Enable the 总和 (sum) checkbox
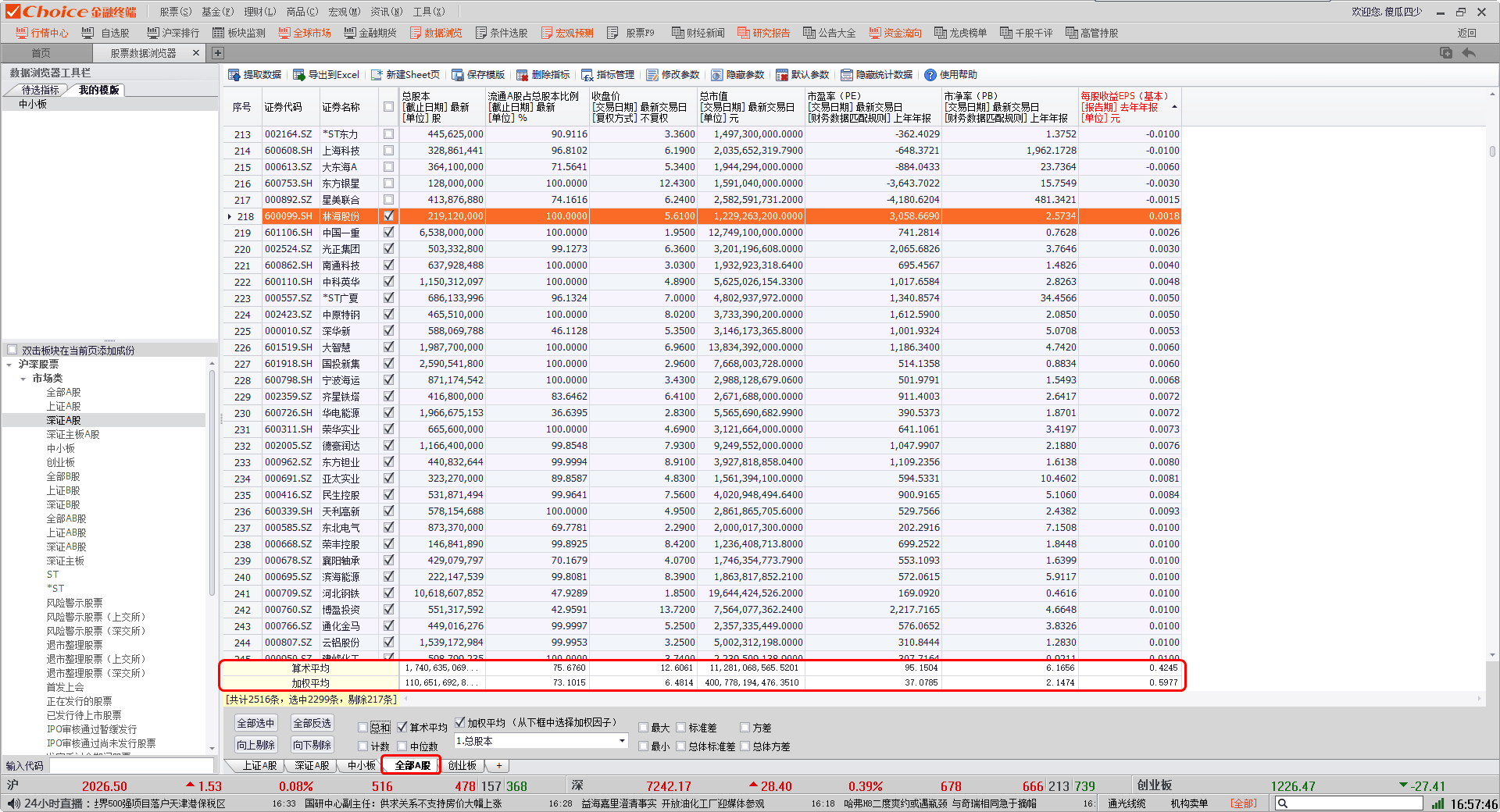 click(363, 728)
